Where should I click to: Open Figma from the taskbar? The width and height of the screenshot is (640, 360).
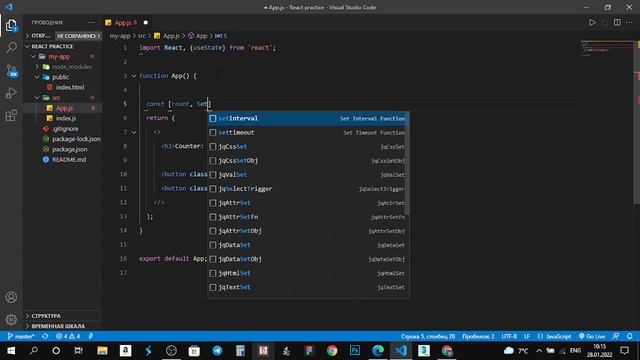[309, 351]
